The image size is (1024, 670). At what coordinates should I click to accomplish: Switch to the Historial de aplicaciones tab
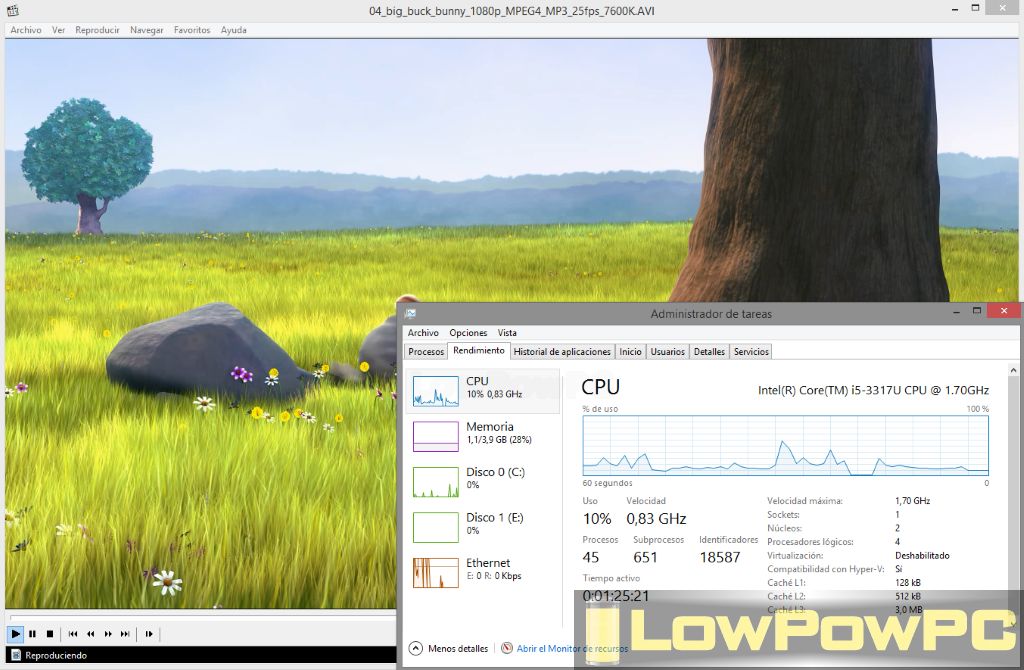(x=562, y=351)
